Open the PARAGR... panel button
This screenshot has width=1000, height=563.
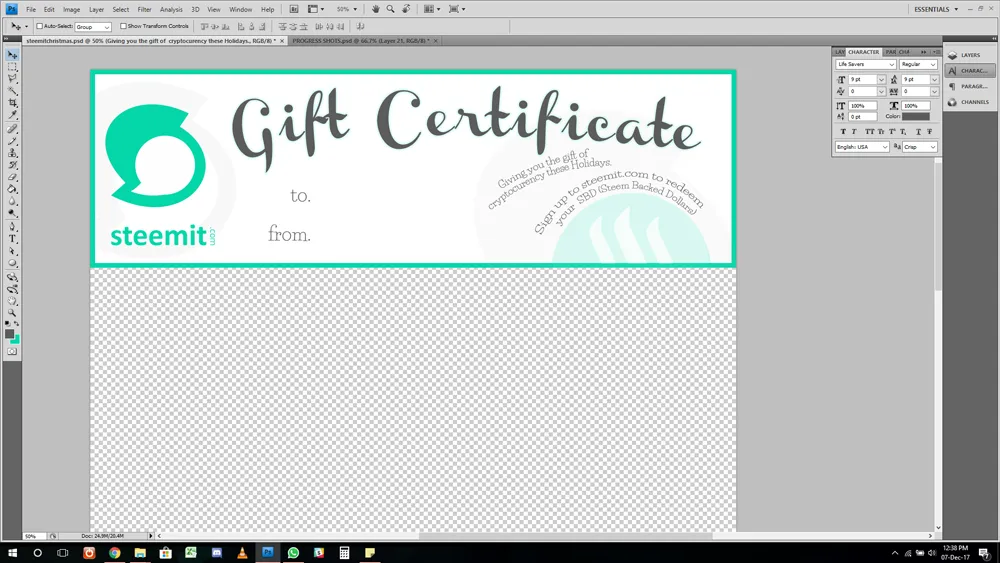click(969, 86)
